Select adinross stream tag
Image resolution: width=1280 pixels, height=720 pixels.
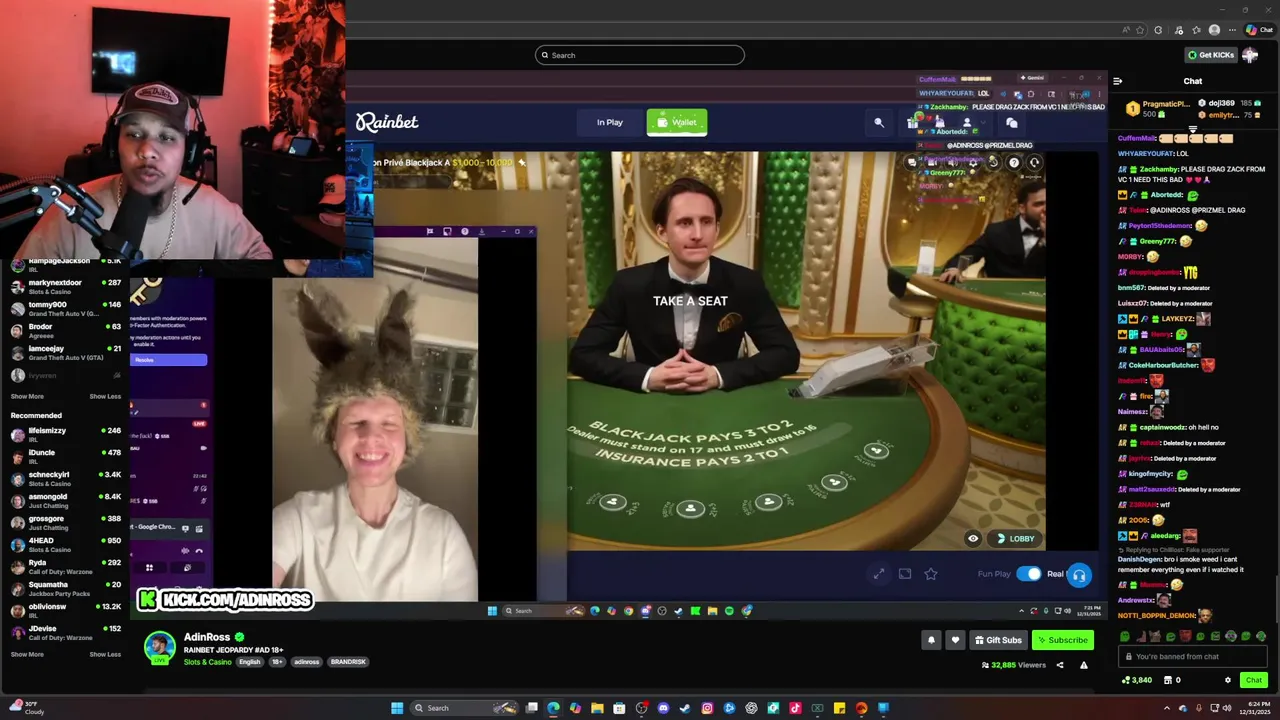click(x=307, y=662)
